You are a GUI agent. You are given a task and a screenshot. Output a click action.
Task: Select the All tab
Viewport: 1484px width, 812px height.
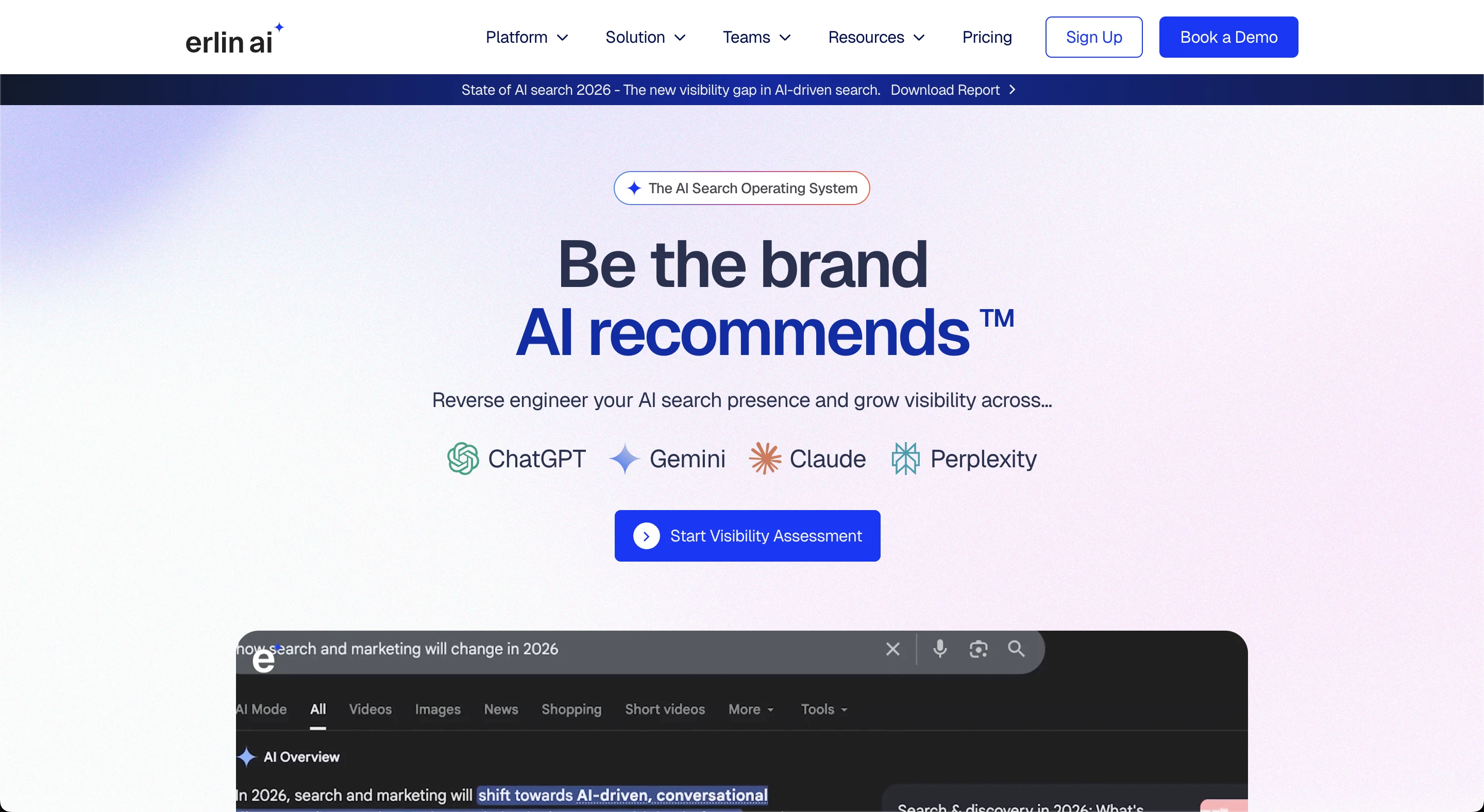(x=318, y=709)
